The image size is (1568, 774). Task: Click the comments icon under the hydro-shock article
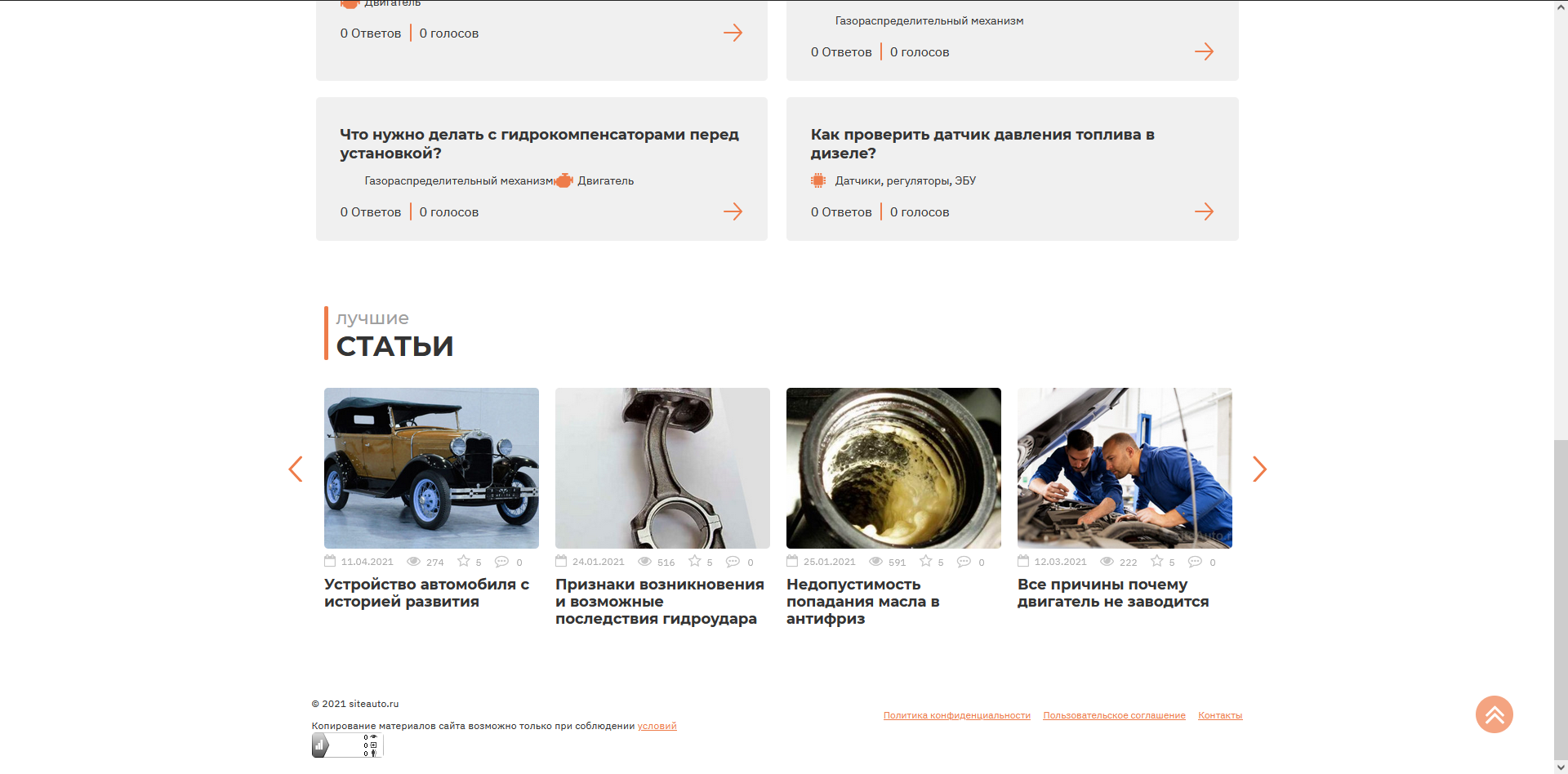point(733,561)
